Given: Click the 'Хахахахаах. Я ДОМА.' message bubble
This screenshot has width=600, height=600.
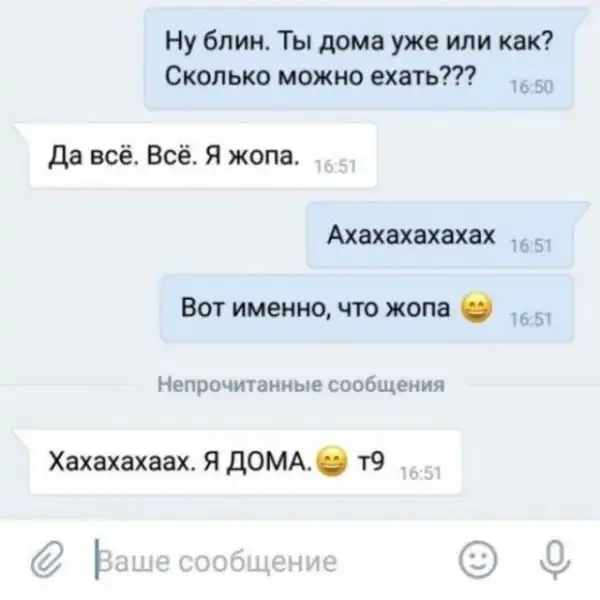Looking at the screenshot, I should (x=245, y=462).
